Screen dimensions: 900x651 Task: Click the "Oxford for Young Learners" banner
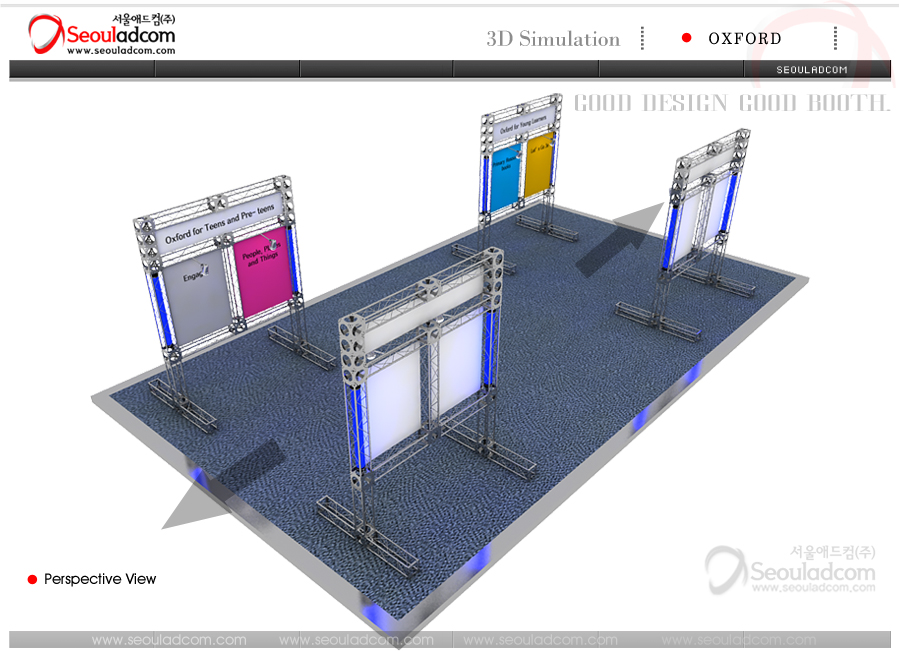pos(523,125)
